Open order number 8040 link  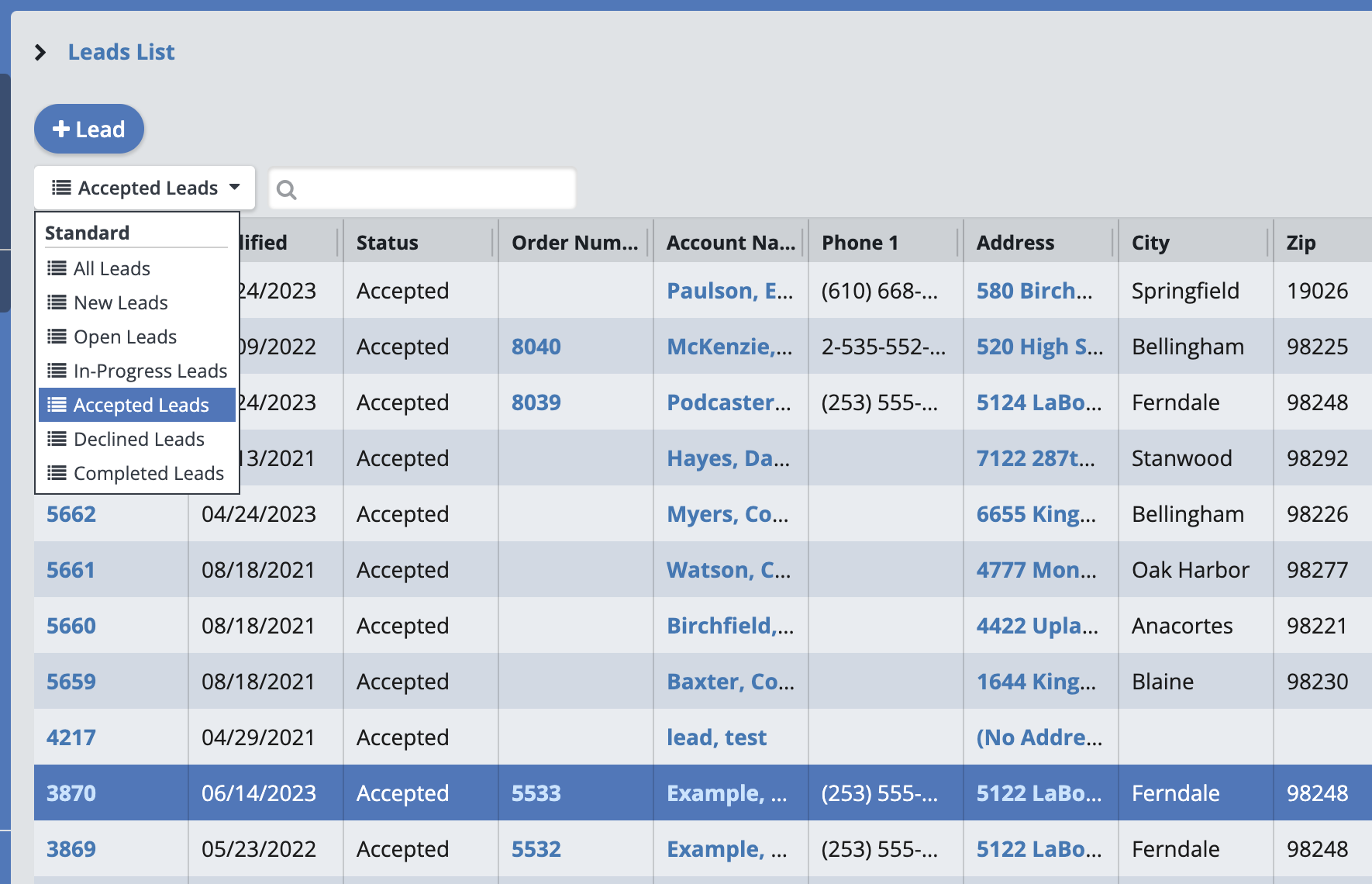click(x=536, y=347)
